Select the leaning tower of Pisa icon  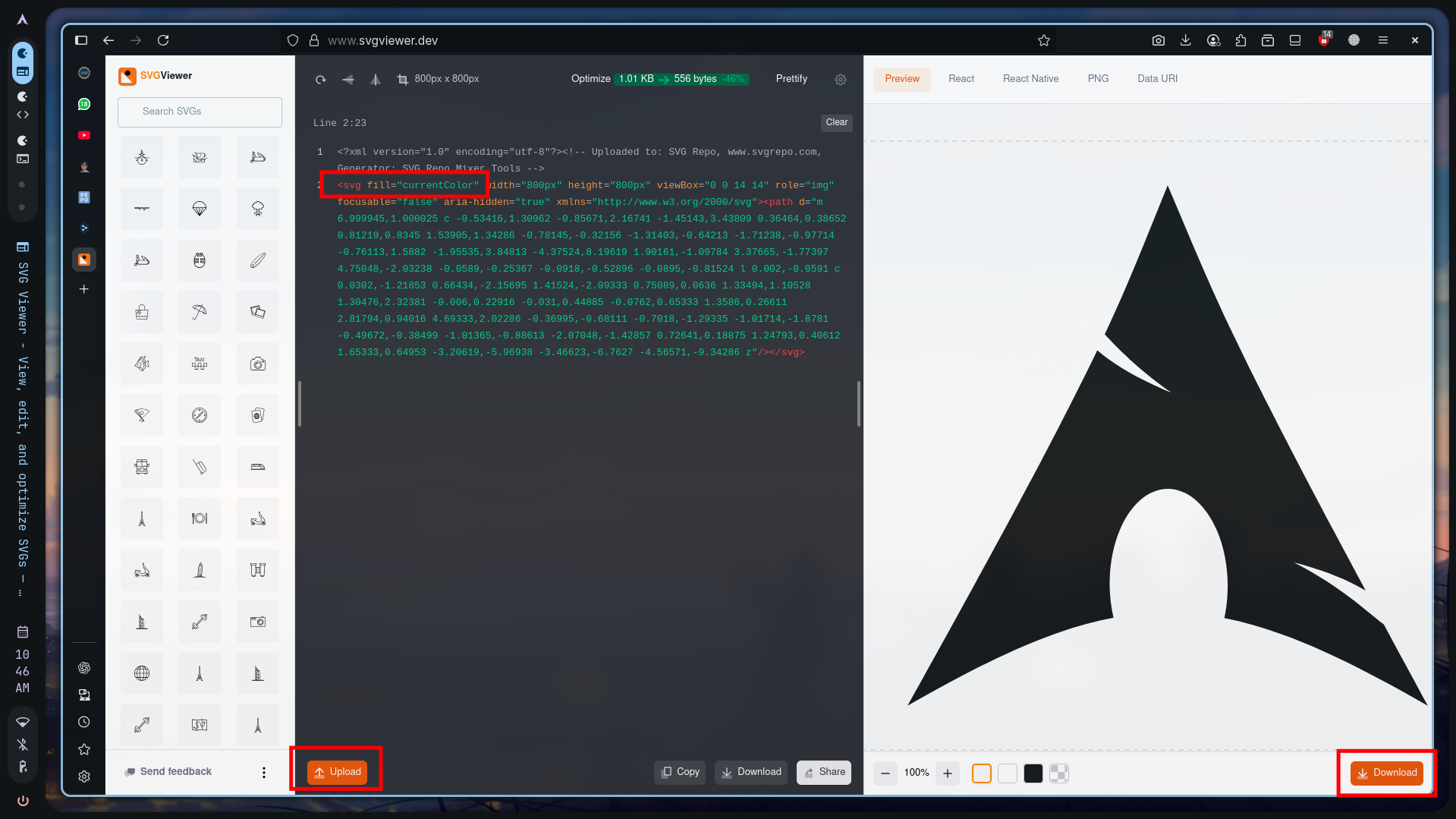(200, 570)
